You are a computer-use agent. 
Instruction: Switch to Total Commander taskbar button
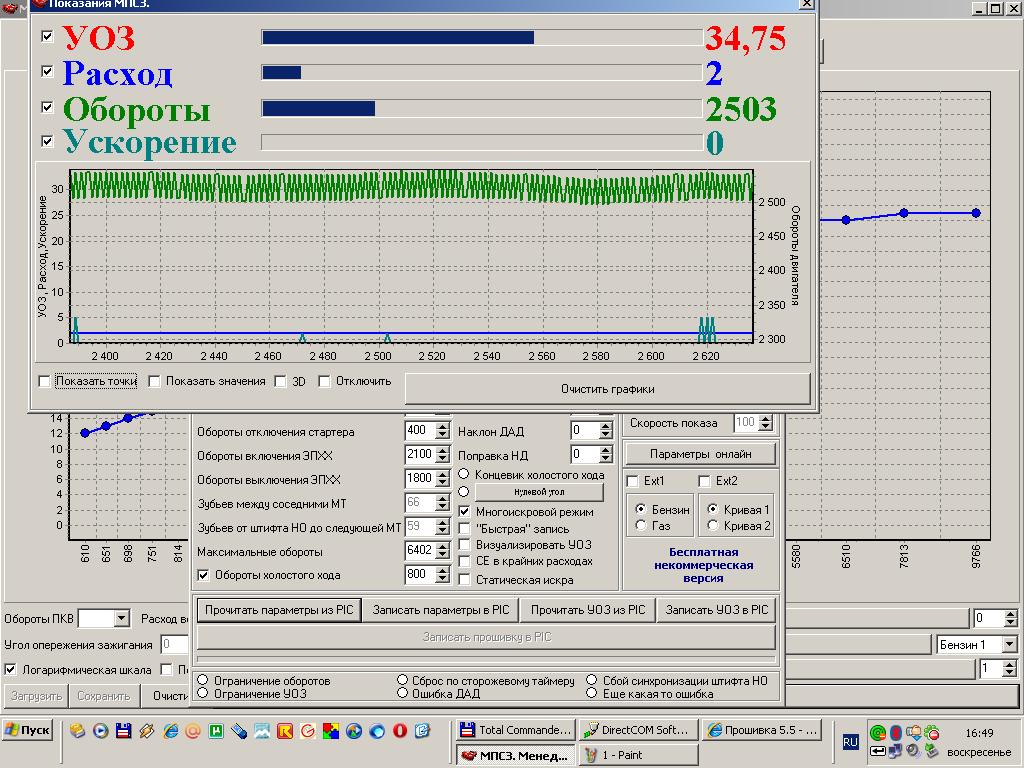tap(515, 730)
